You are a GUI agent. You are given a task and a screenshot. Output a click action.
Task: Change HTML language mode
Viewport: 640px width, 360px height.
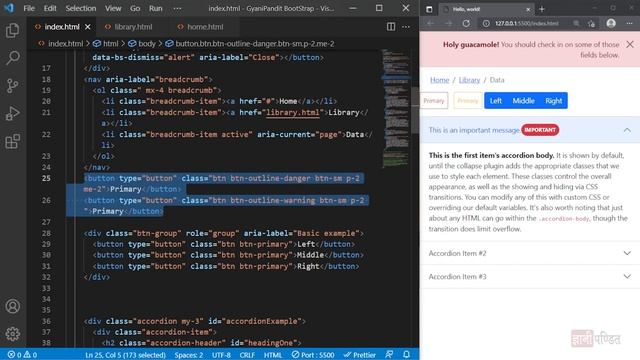273,355
